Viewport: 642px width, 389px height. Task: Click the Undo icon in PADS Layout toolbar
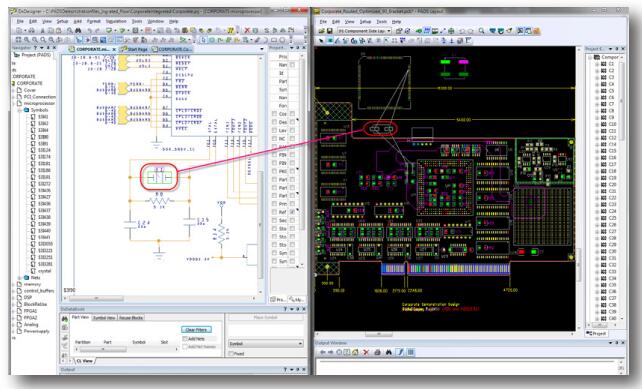click(462, 31)
